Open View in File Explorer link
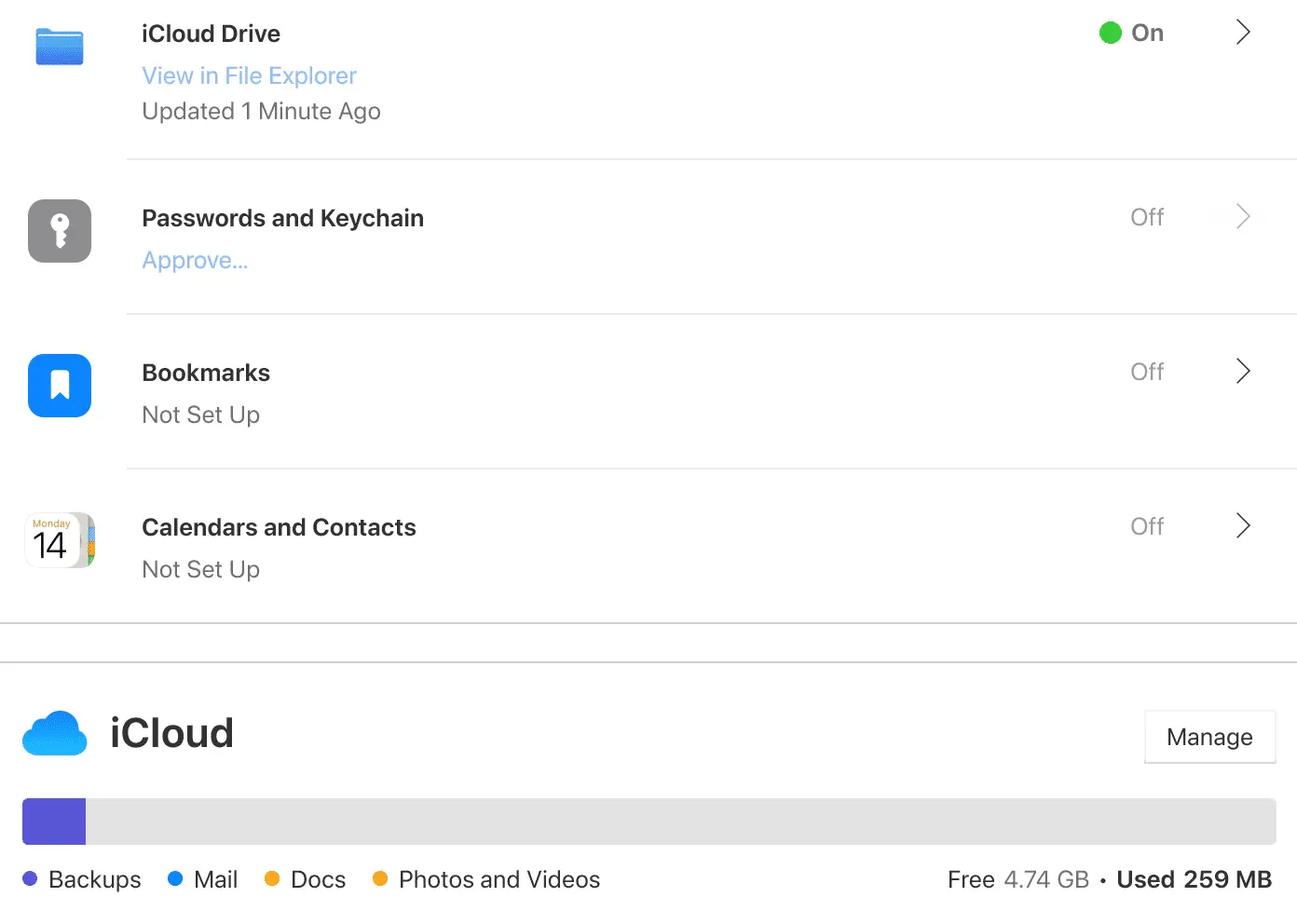1297x924 pixels. click(249, 75)
